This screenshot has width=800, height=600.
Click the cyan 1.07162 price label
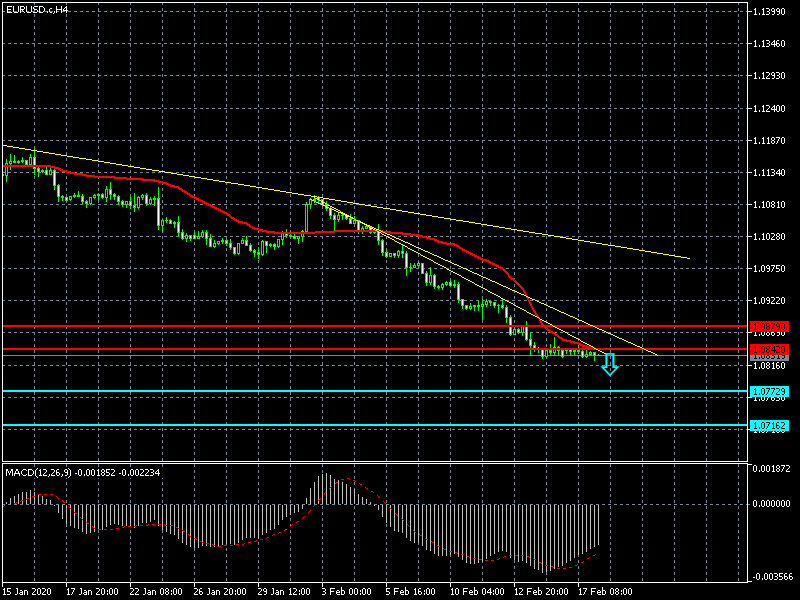coord(768,426)
